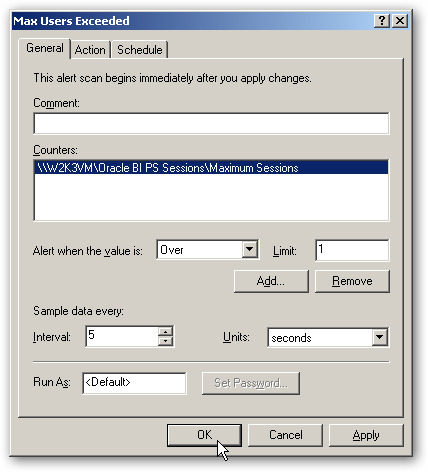Increase interval with the up spinner arrow
The image size is (428, 472).
point(165,331)
